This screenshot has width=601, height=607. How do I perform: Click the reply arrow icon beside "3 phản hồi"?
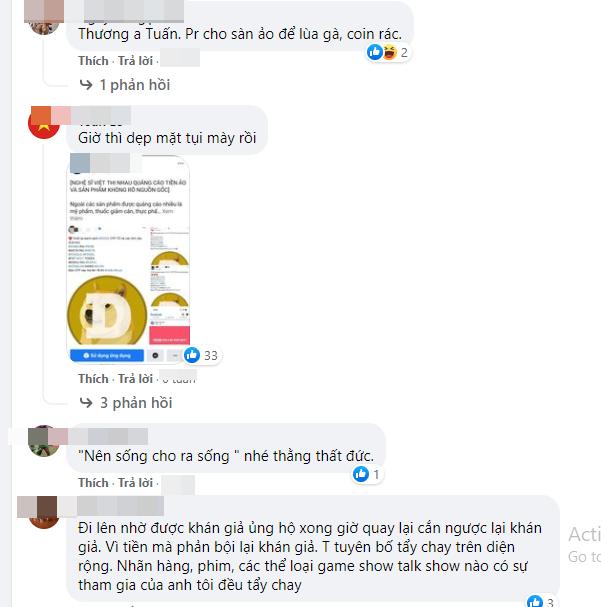coord(86,403)
